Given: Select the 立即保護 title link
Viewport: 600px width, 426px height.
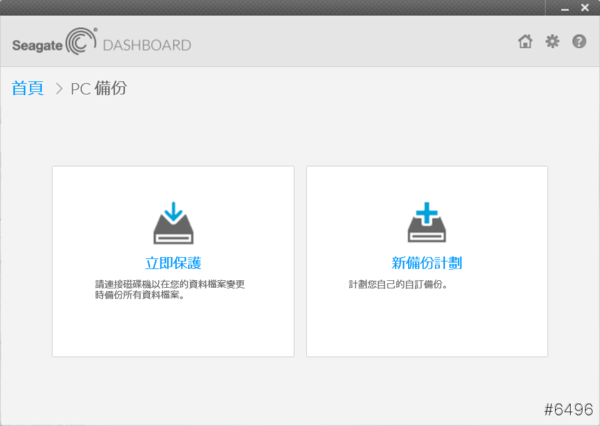Looking at the screenshot, I should pos(173,263).
